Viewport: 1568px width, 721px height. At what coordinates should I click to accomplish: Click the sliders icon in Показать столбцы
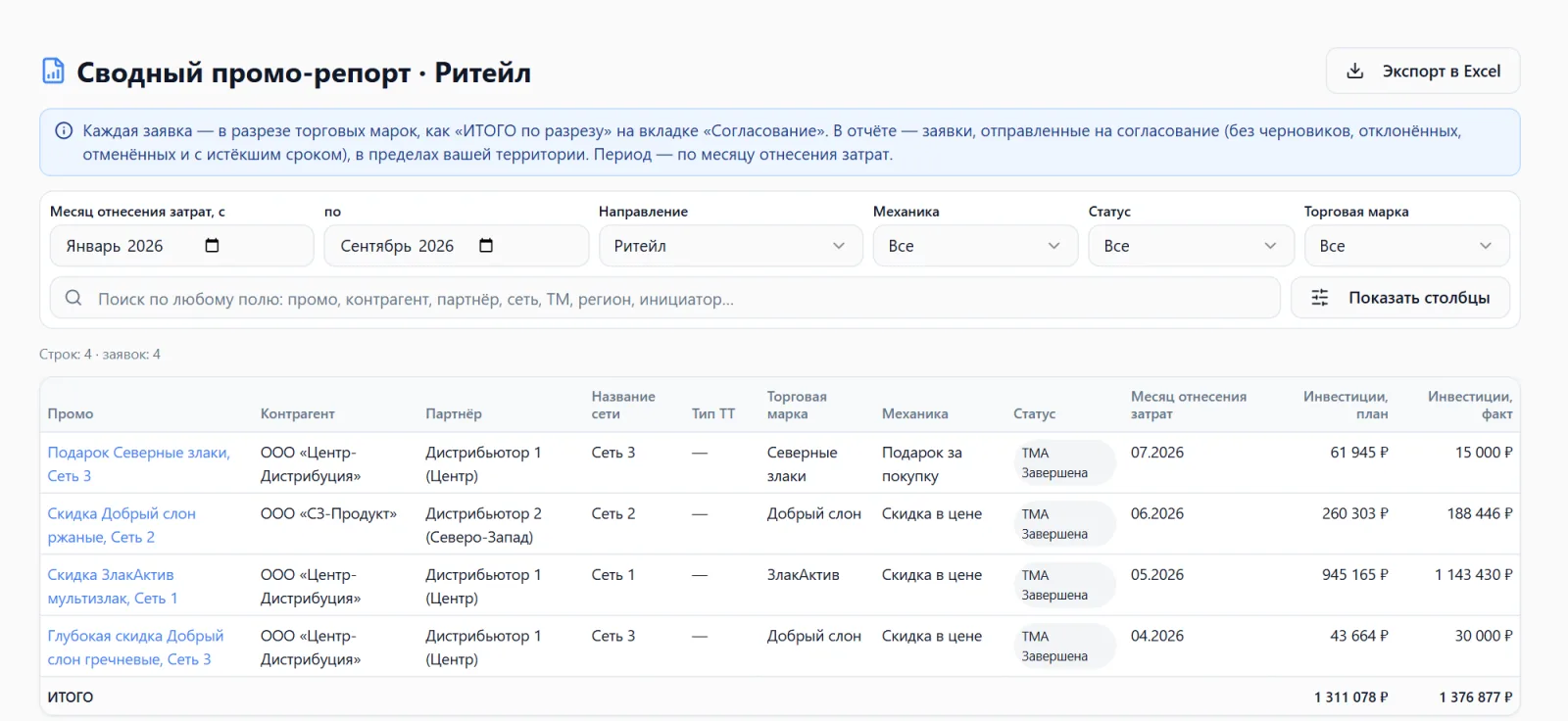1320,298
